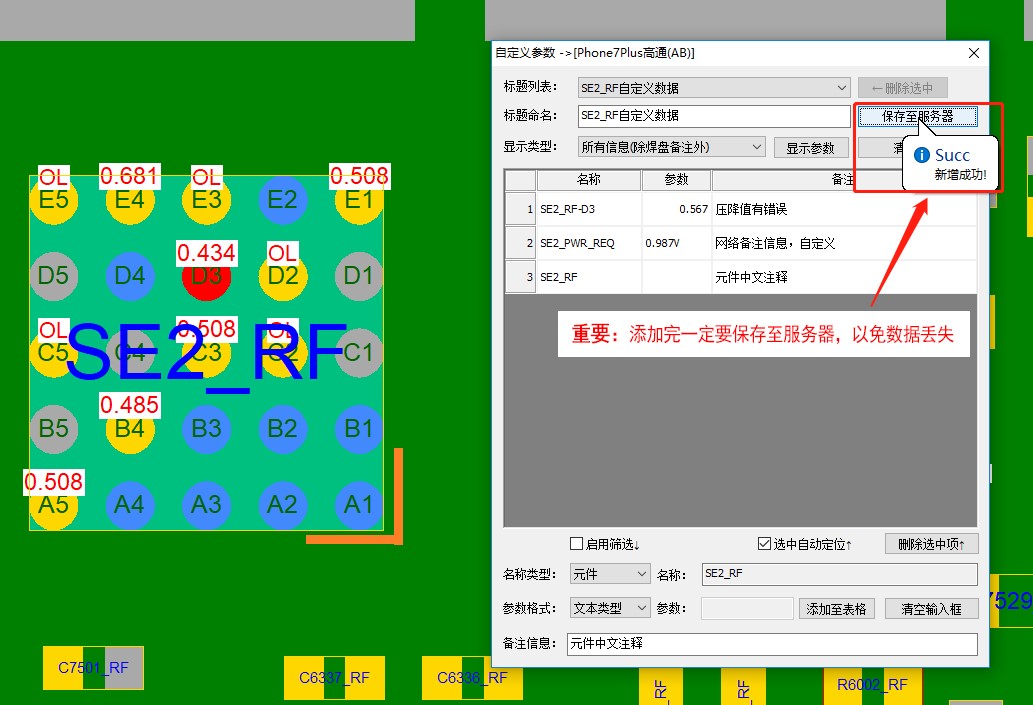Click 清空输入框 button
Screen dimensions: 1033x705
coord(932,609)
